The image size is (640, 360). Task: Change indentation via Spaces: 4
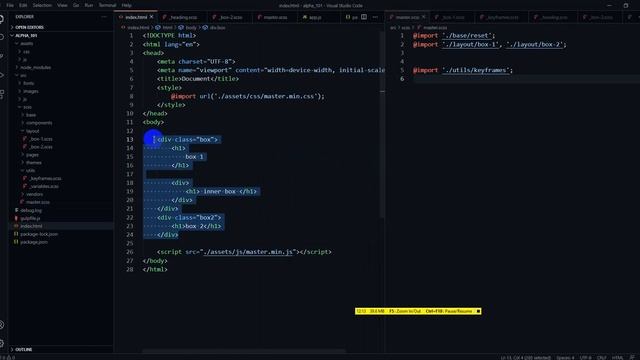coord(565,358)
